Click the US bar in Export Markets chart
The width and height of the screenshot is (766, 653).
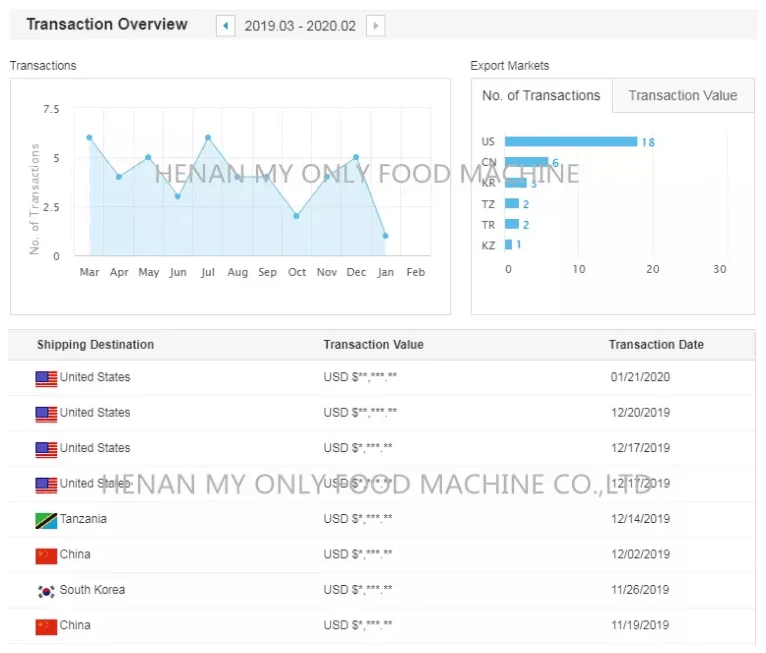click(570, 142)
